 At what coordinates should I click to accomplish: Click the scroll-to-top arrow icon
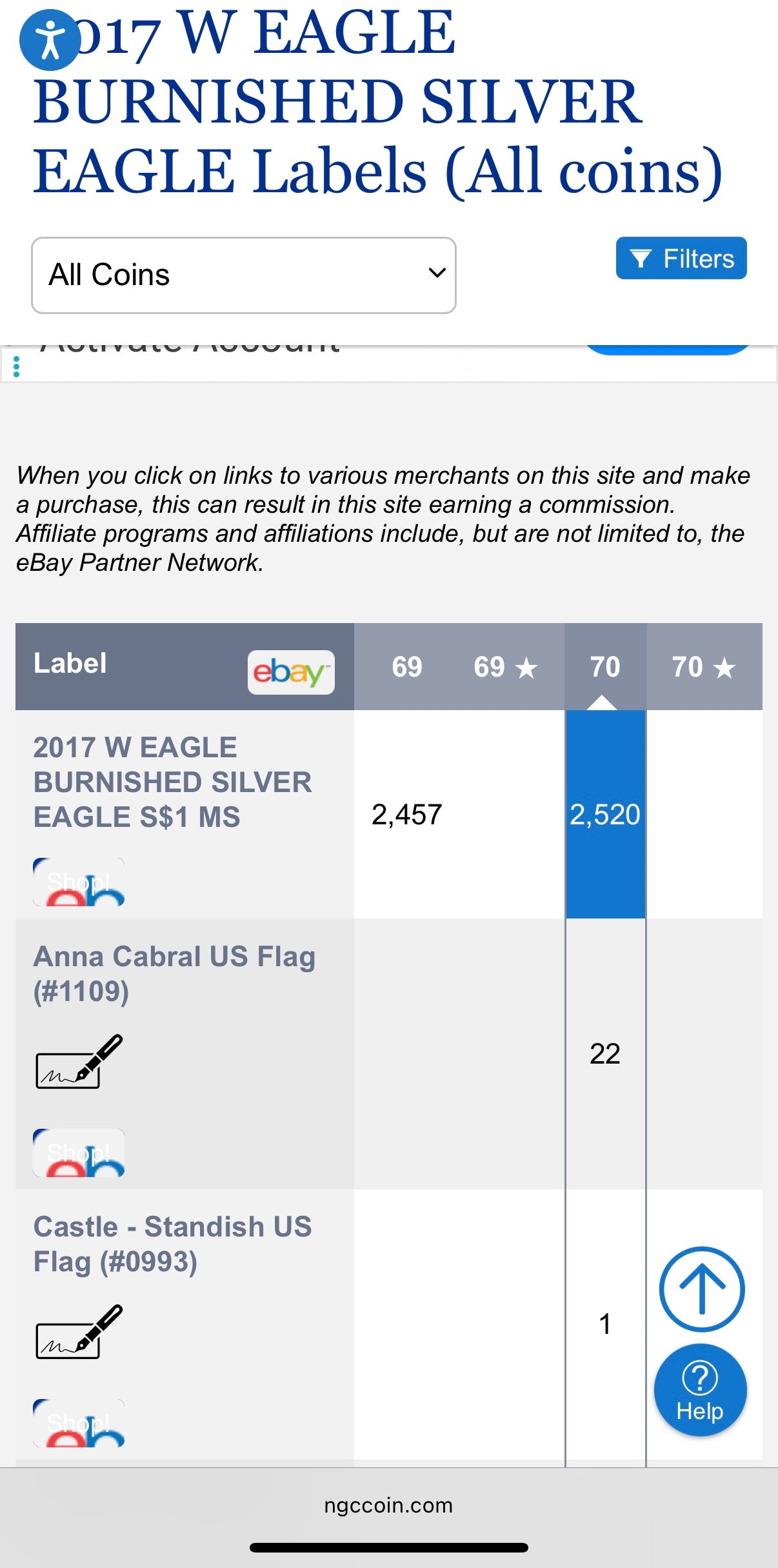click(702, 1288)
